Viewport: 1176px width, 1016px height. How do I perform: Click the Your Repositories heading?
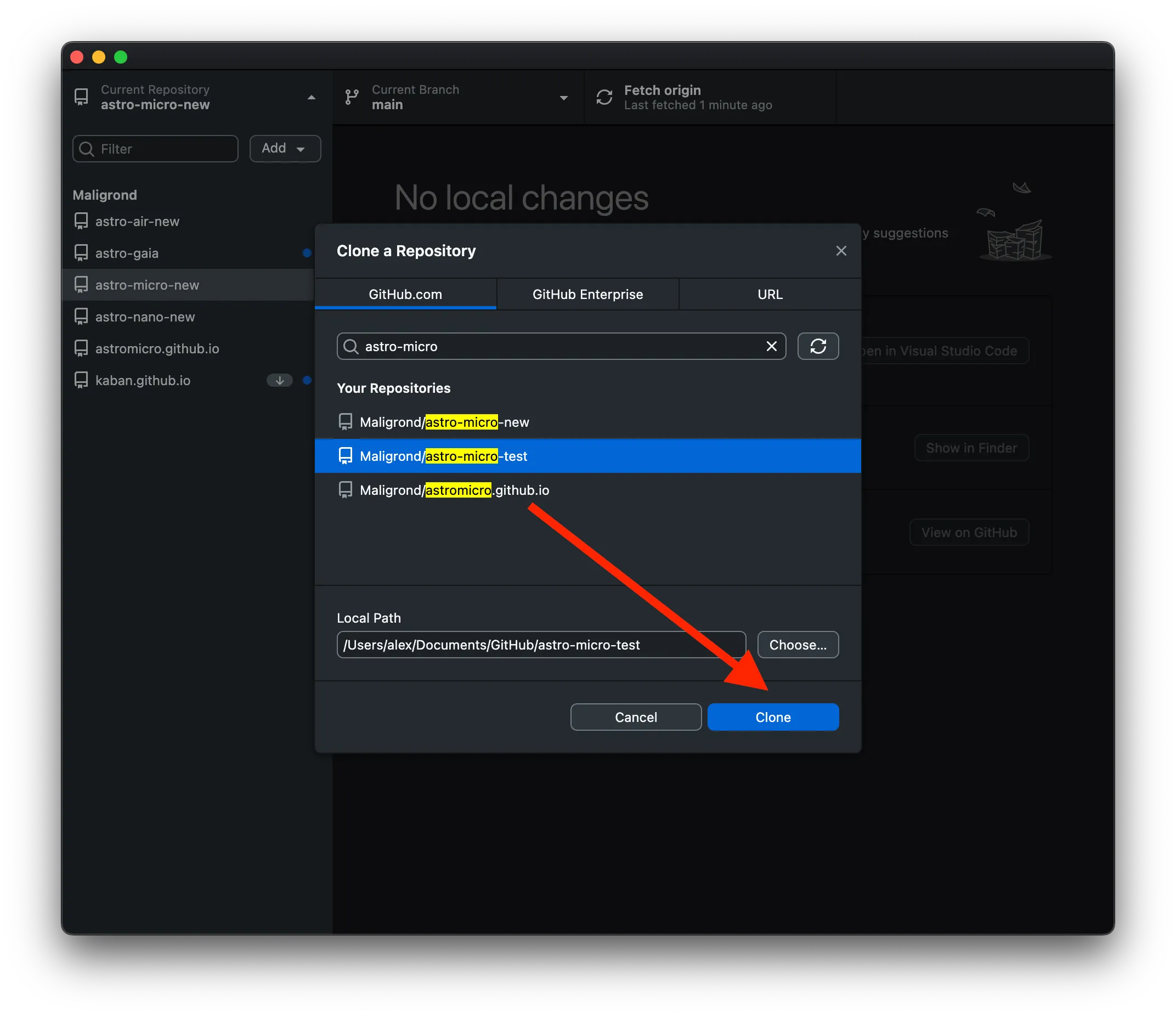coord(393,388)
